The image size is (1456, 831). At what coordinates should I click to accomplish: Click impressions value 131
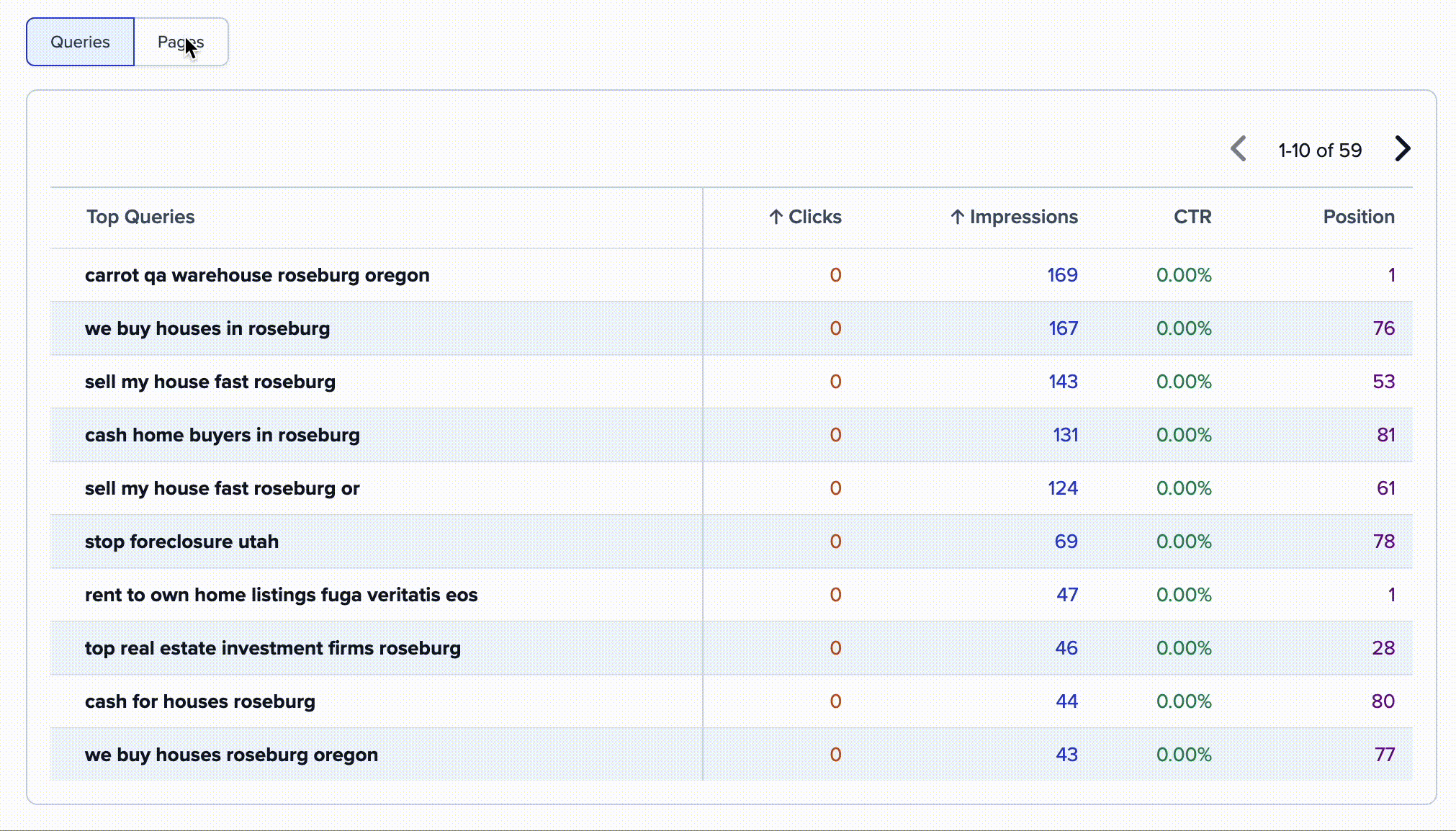point(1066,435)
